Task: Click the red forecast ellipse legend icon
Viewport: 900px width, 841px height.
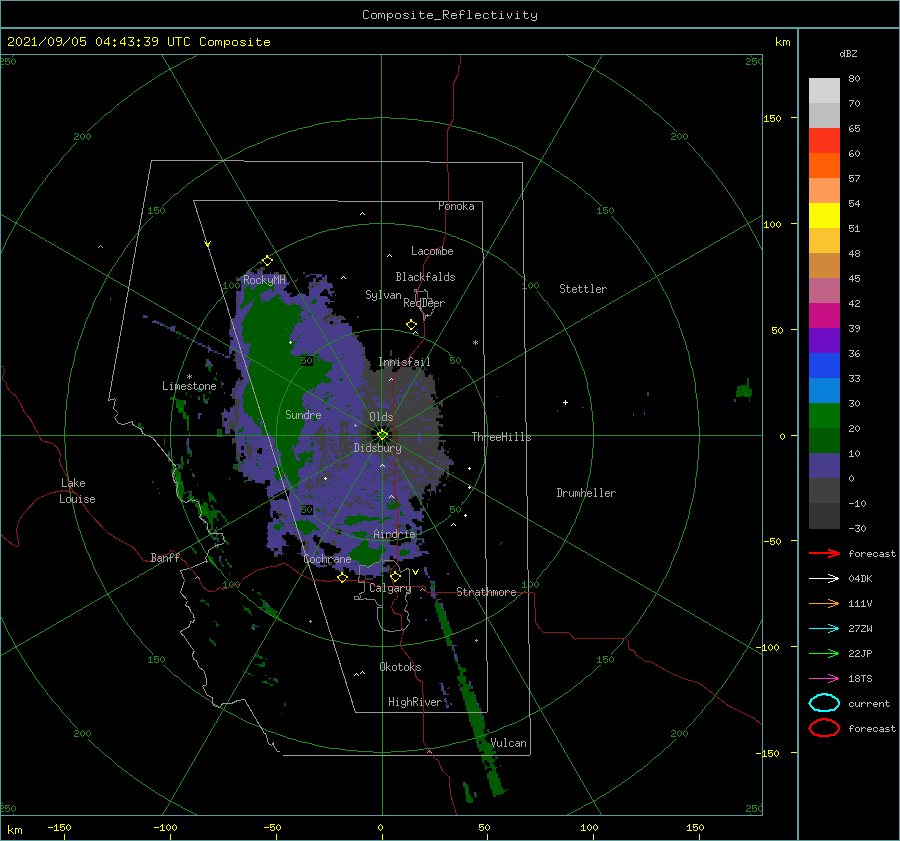Action: pos(824,728)
